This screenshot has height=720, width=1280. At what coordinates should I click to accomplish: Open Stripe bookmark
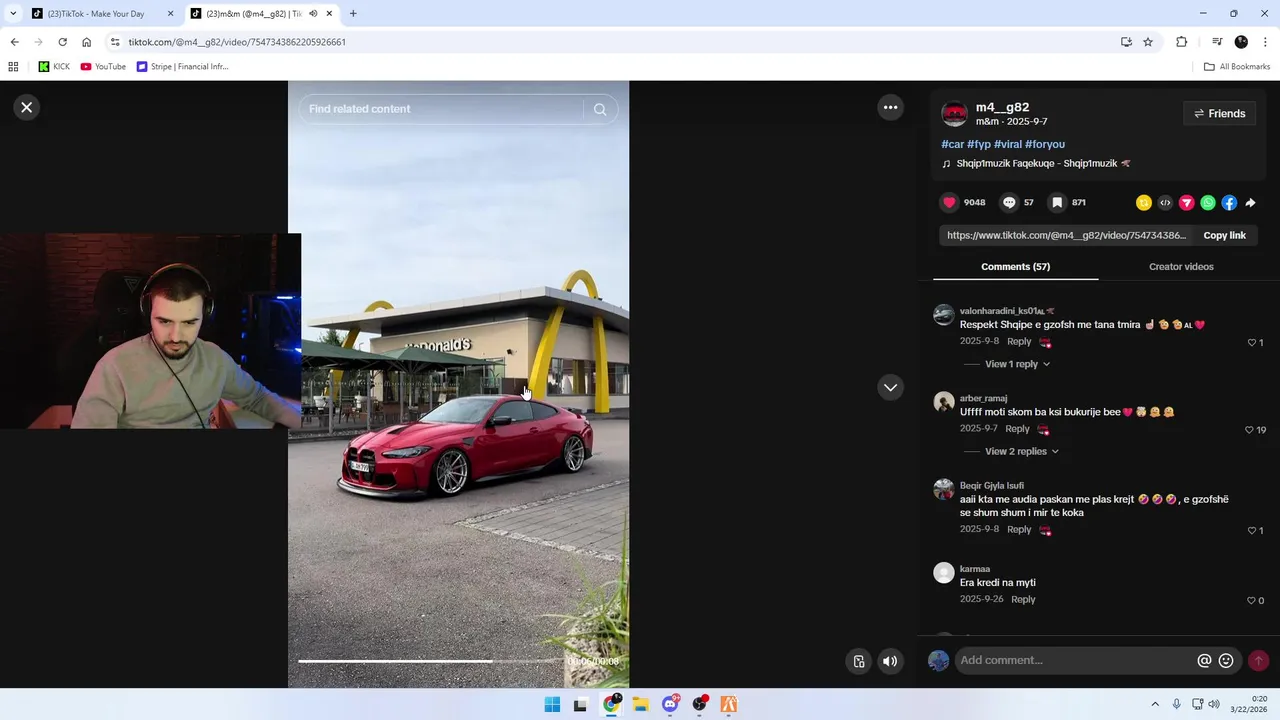(183, 67)
